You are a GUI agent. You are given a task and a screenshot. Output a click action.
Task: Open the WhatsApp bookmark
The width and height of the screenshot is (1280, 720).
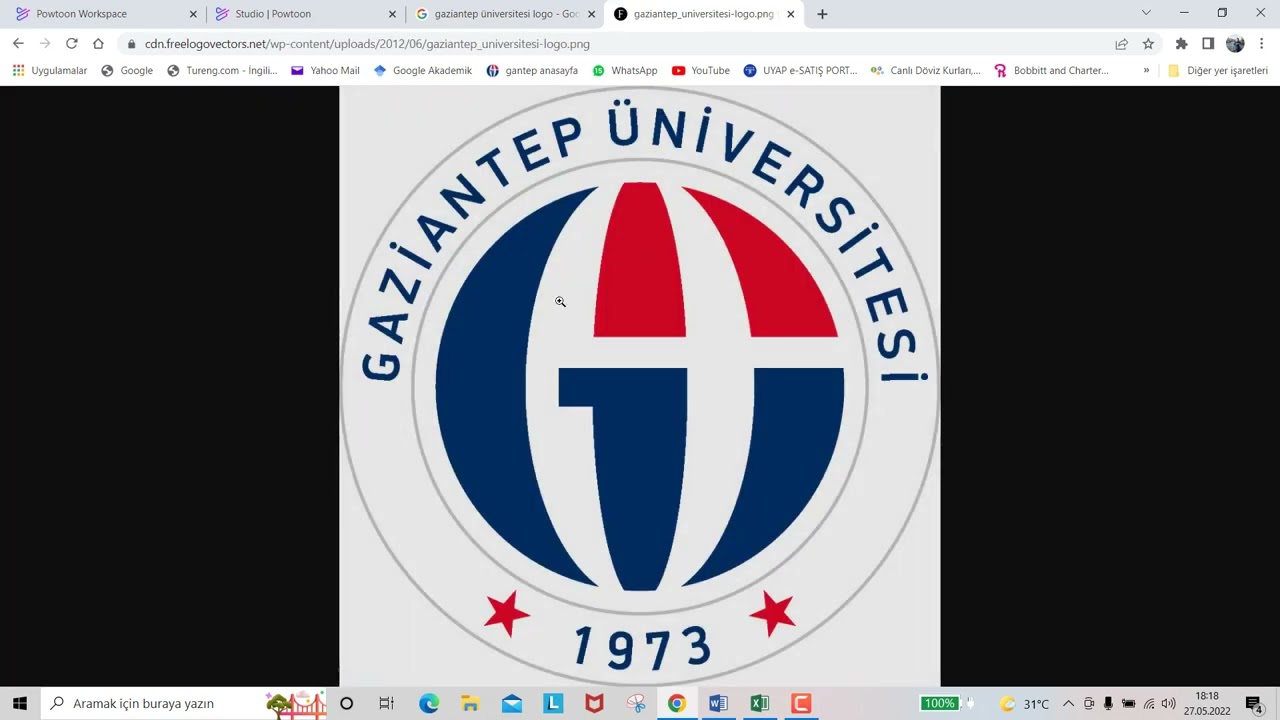point(625,70)
